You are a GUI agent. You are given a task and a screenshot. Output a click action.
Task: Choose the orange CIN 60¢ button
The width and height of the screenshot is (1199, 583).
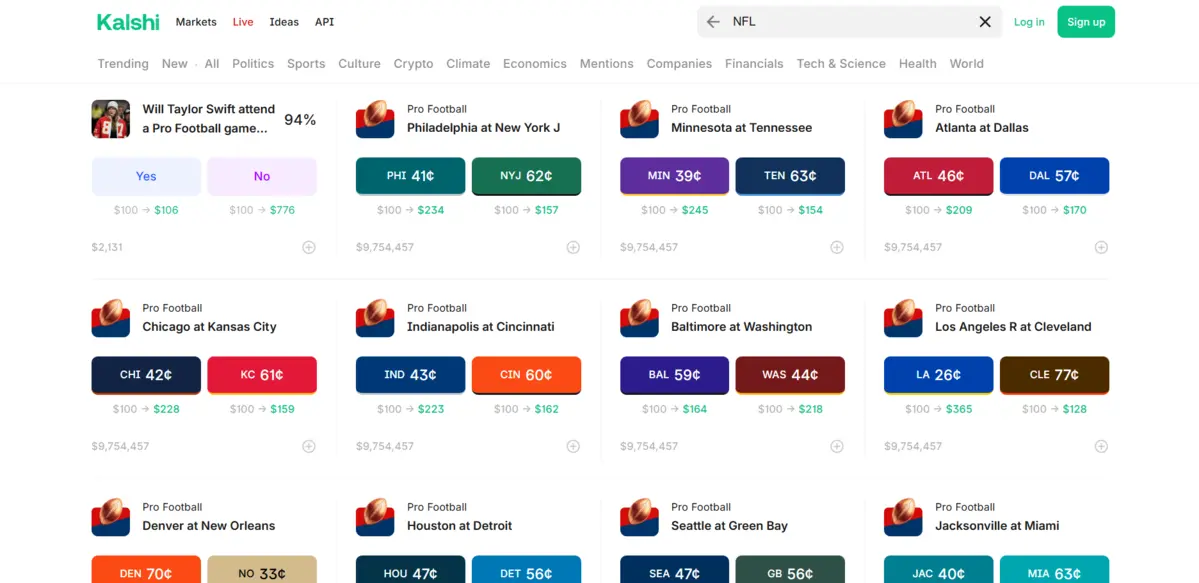(526, 375)
